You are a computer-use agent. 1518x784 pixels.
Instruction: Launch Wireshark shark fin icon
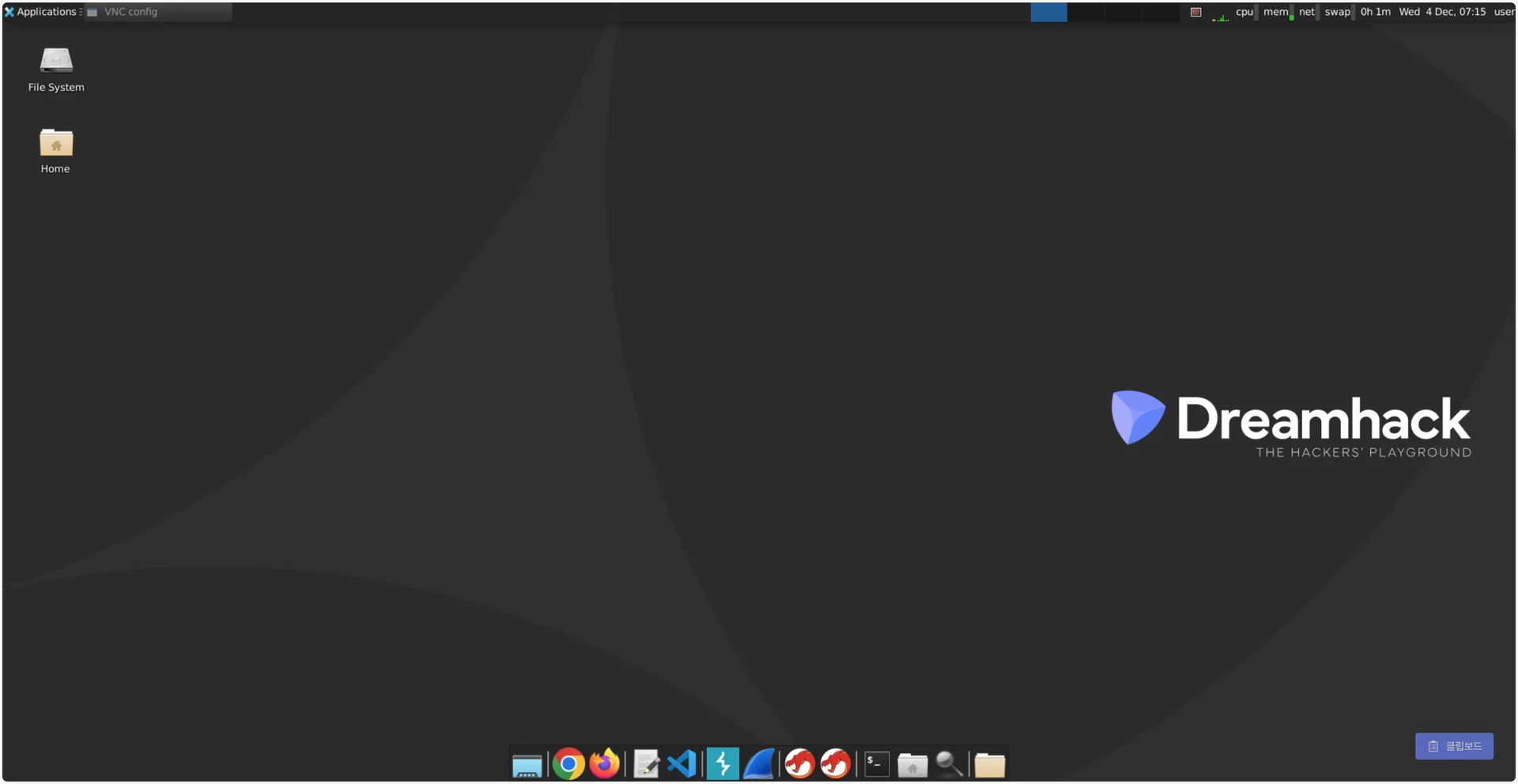tap(758, 764)
